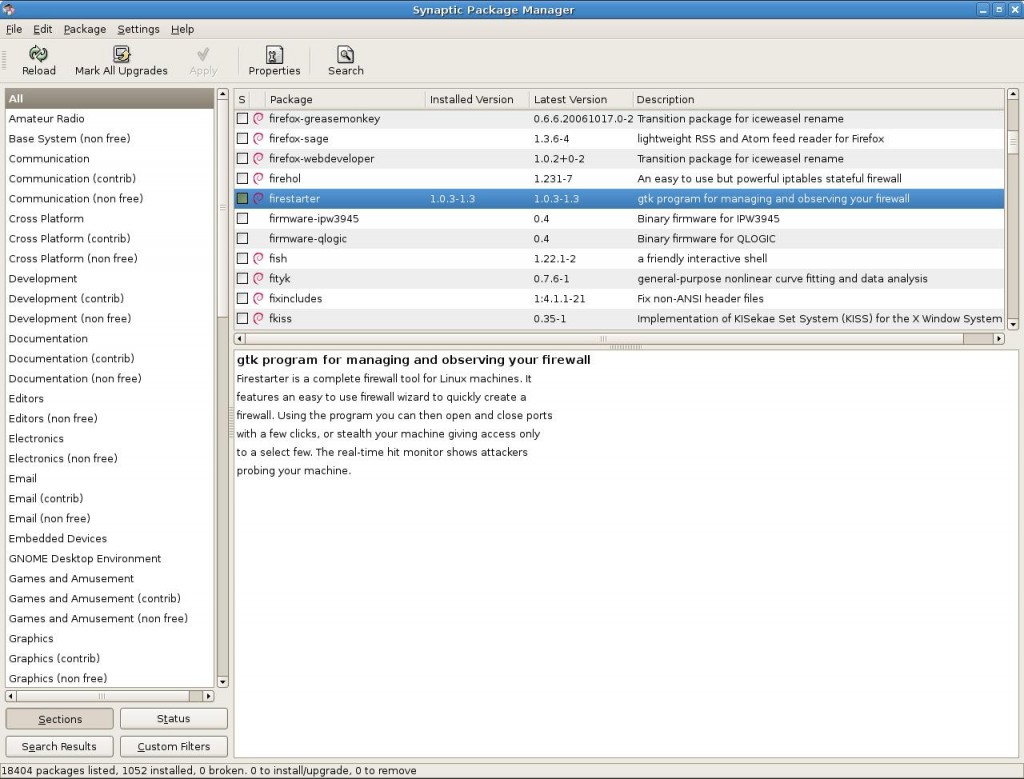
Task: Sort by Package column header
Action: point(345,99)
